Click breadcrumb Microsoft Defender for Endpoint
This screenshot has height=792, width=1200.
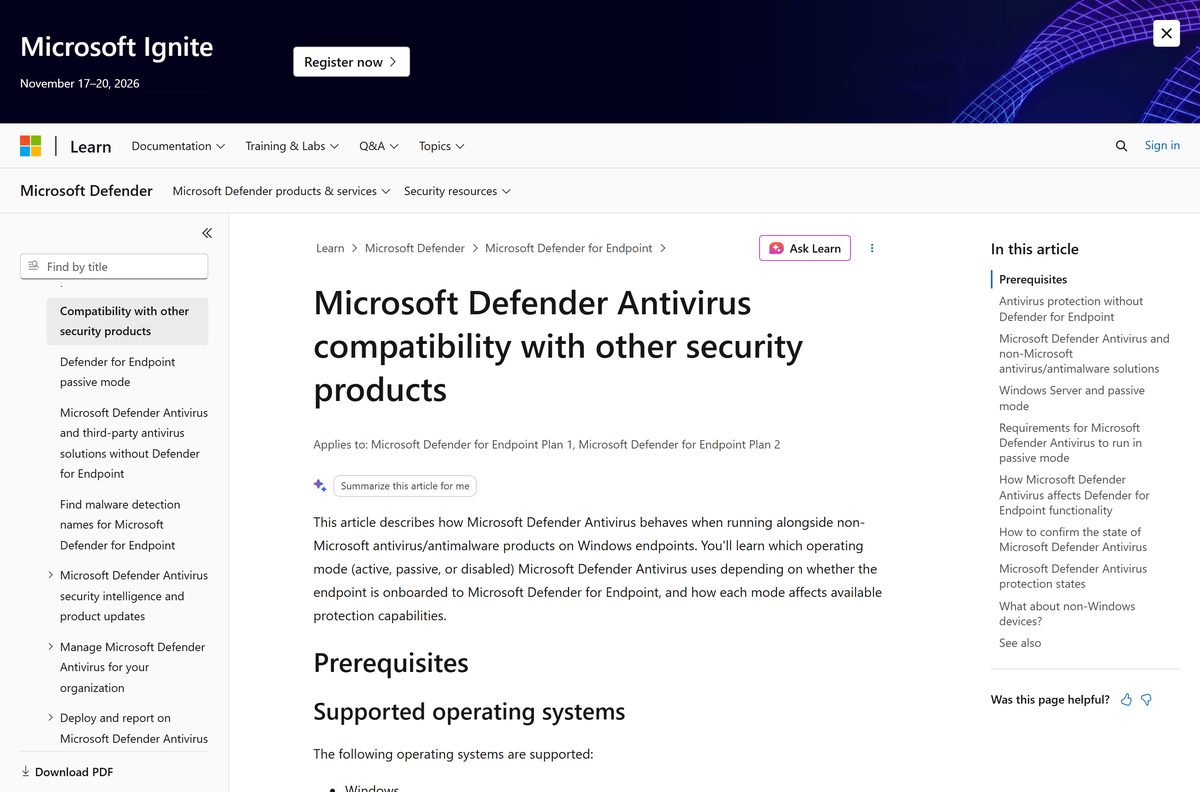[x=568, y=248]
